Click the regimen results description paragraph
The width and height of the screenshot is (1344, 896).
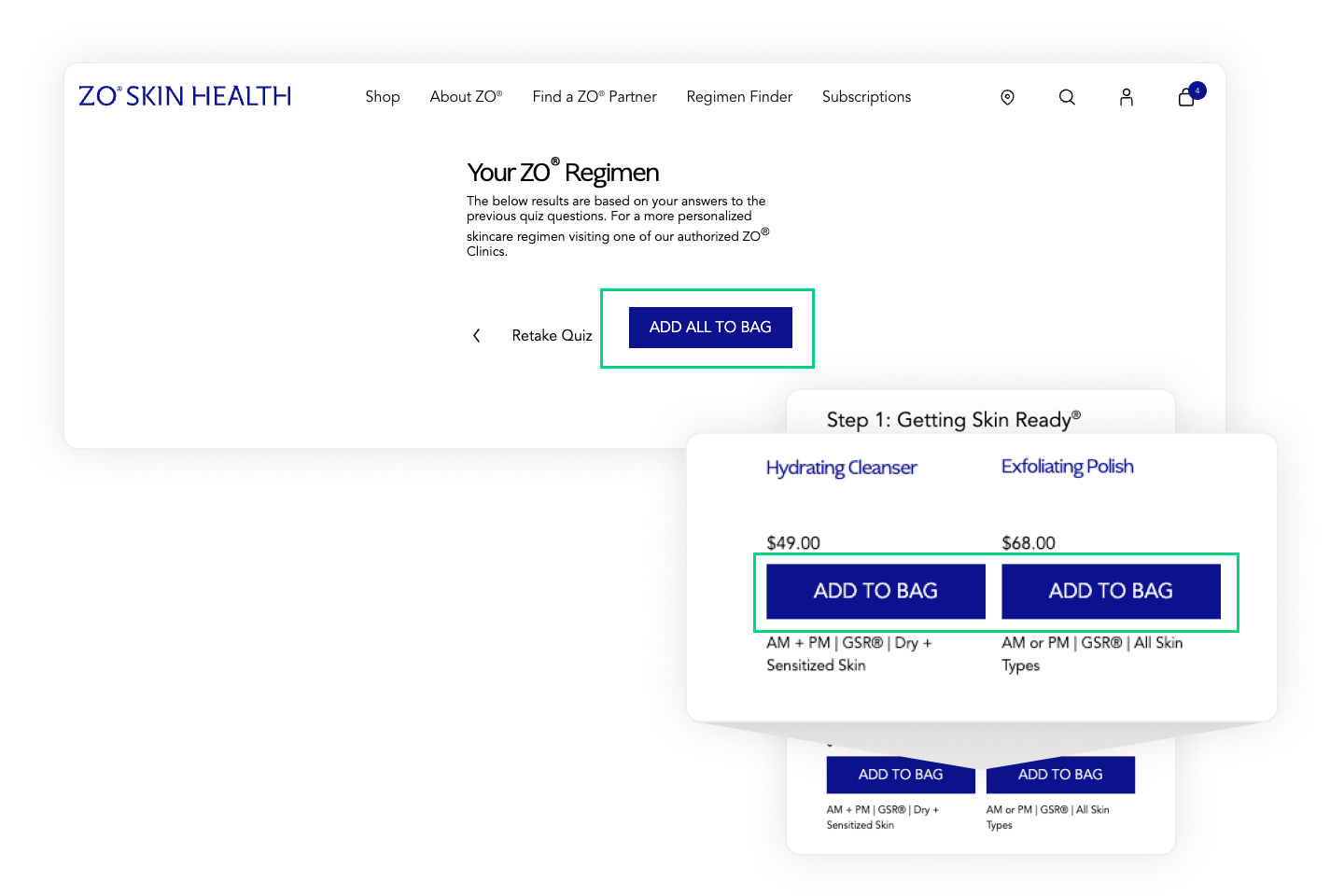click(x=618, y=226)
